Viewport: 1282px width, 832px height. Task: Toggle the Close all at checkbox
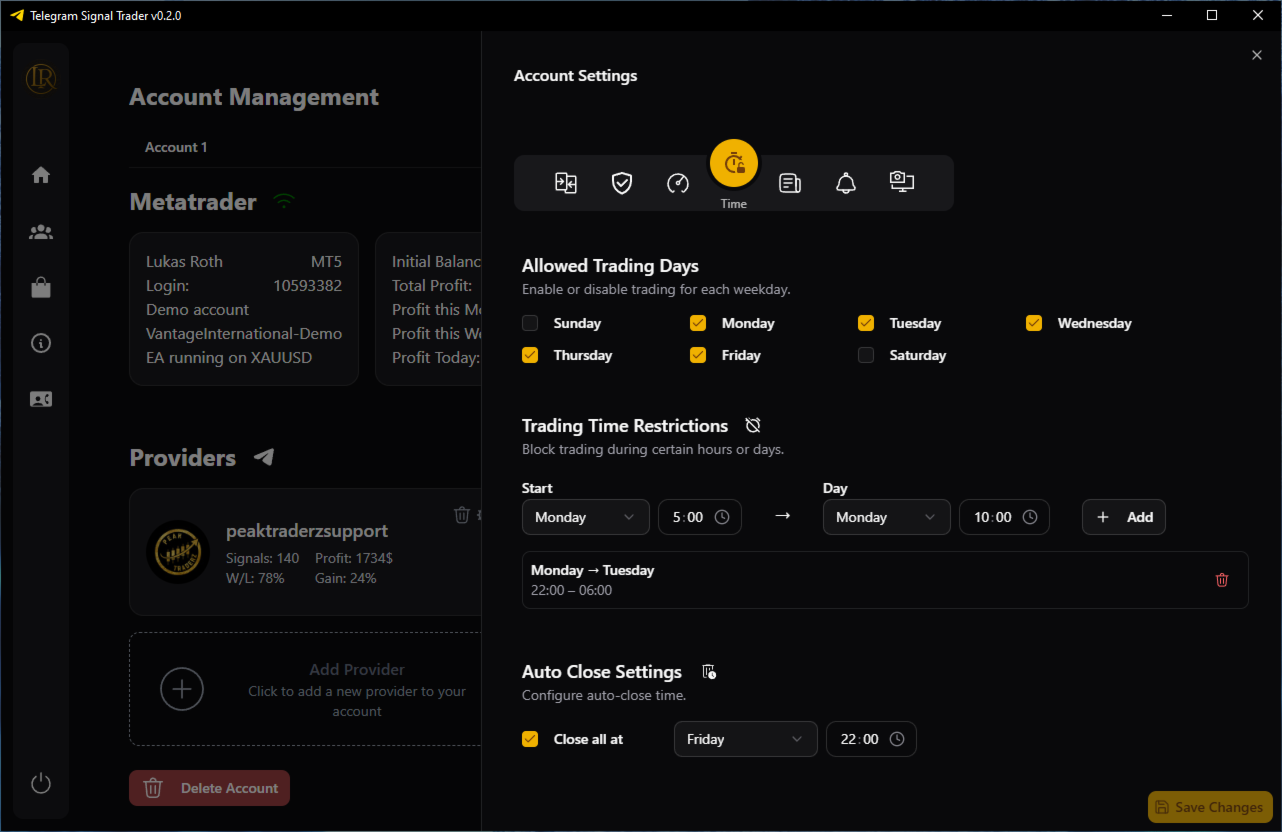point(530,739)
